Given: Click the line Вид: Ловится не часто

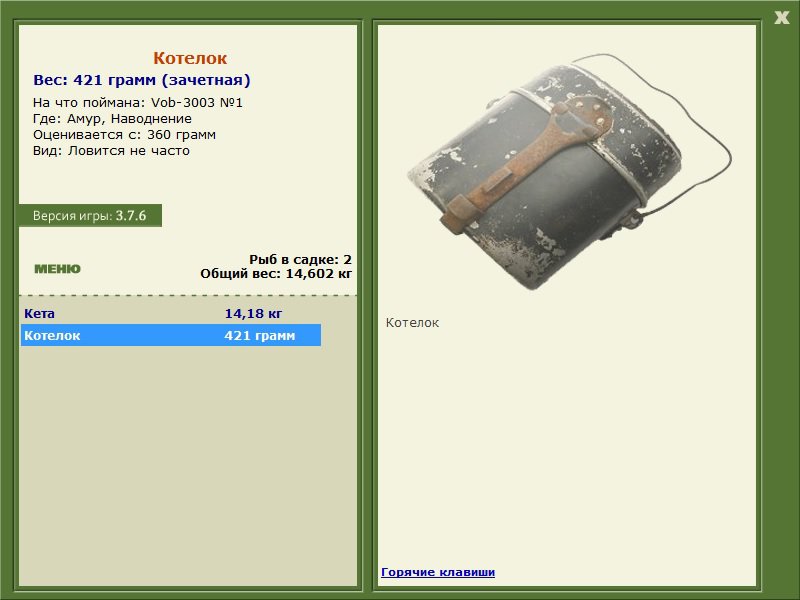Looking at the screenshot, I should [111, 151].
